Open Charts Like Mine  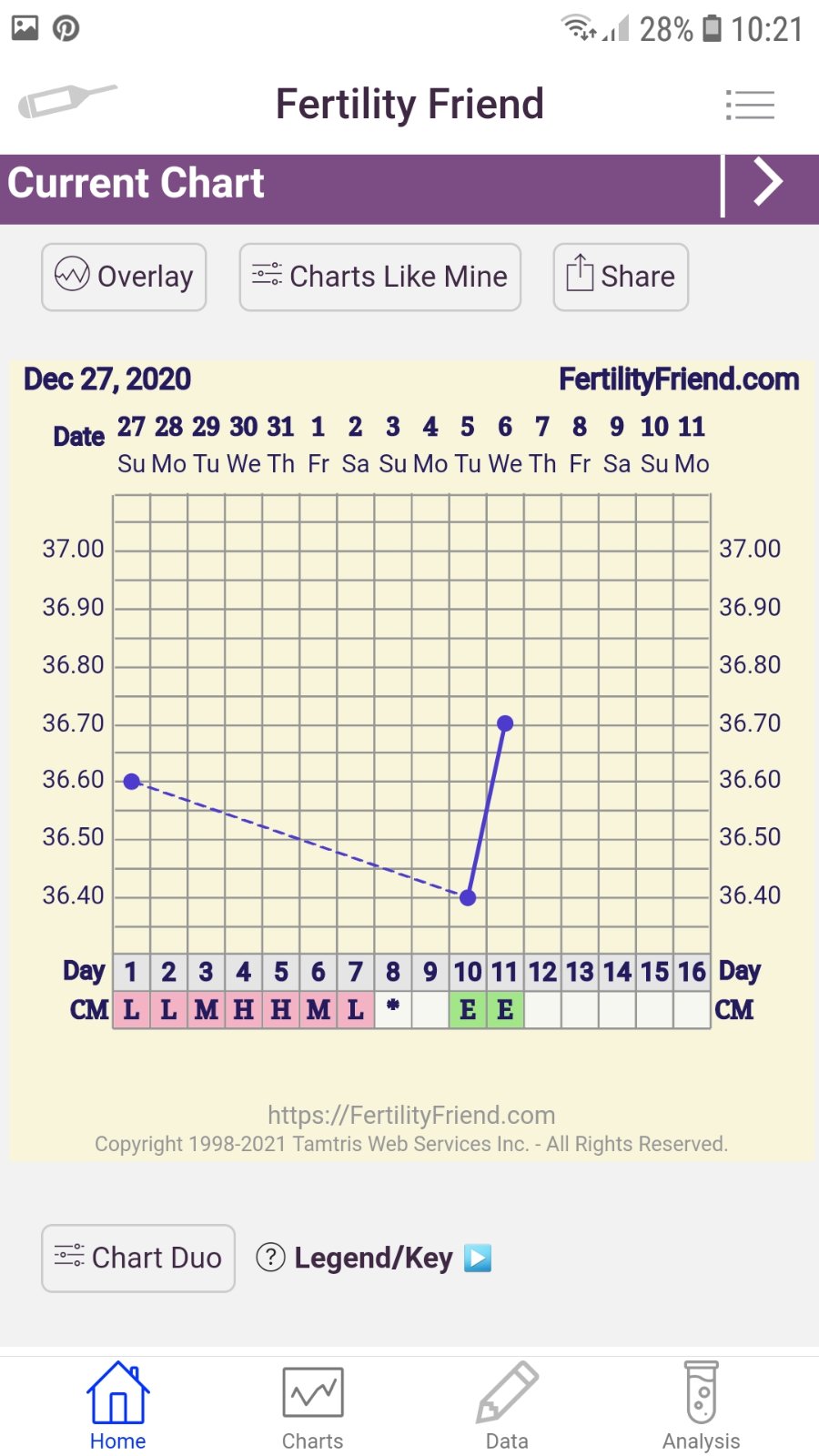(380, 277)
